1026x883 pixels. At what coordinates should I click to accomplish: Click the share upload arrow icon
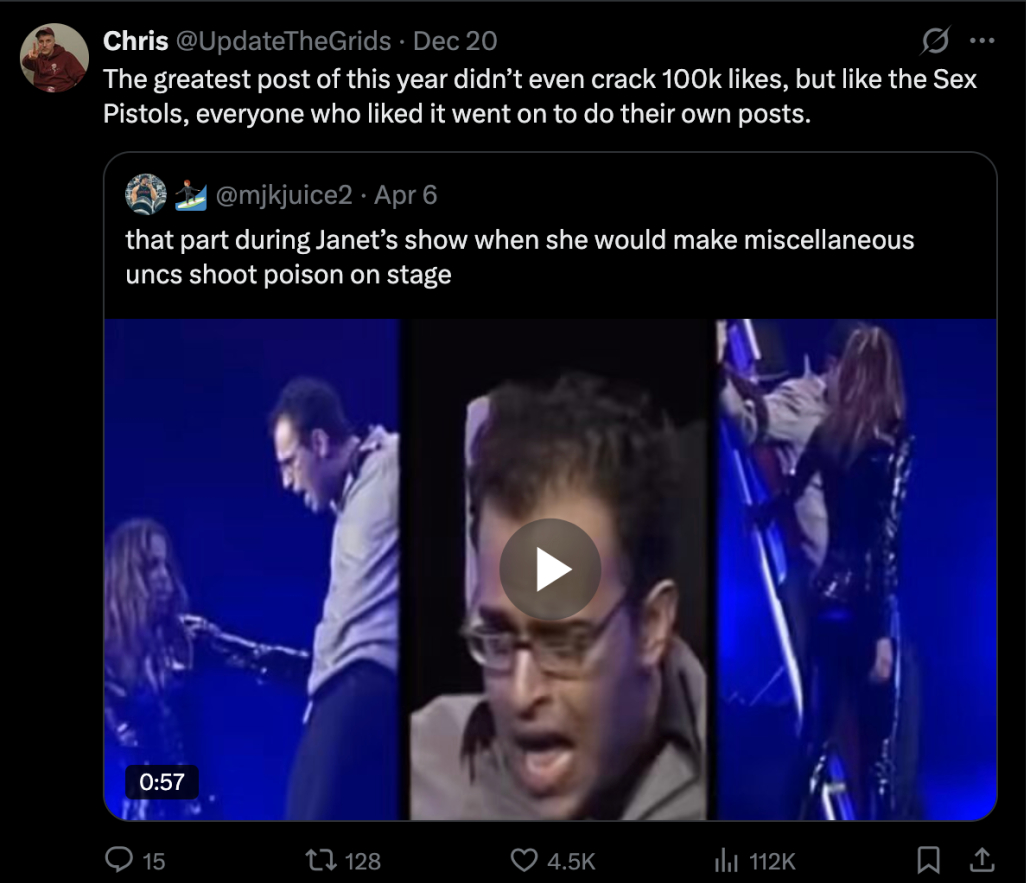pyautogui.click(x=983, y=859)
